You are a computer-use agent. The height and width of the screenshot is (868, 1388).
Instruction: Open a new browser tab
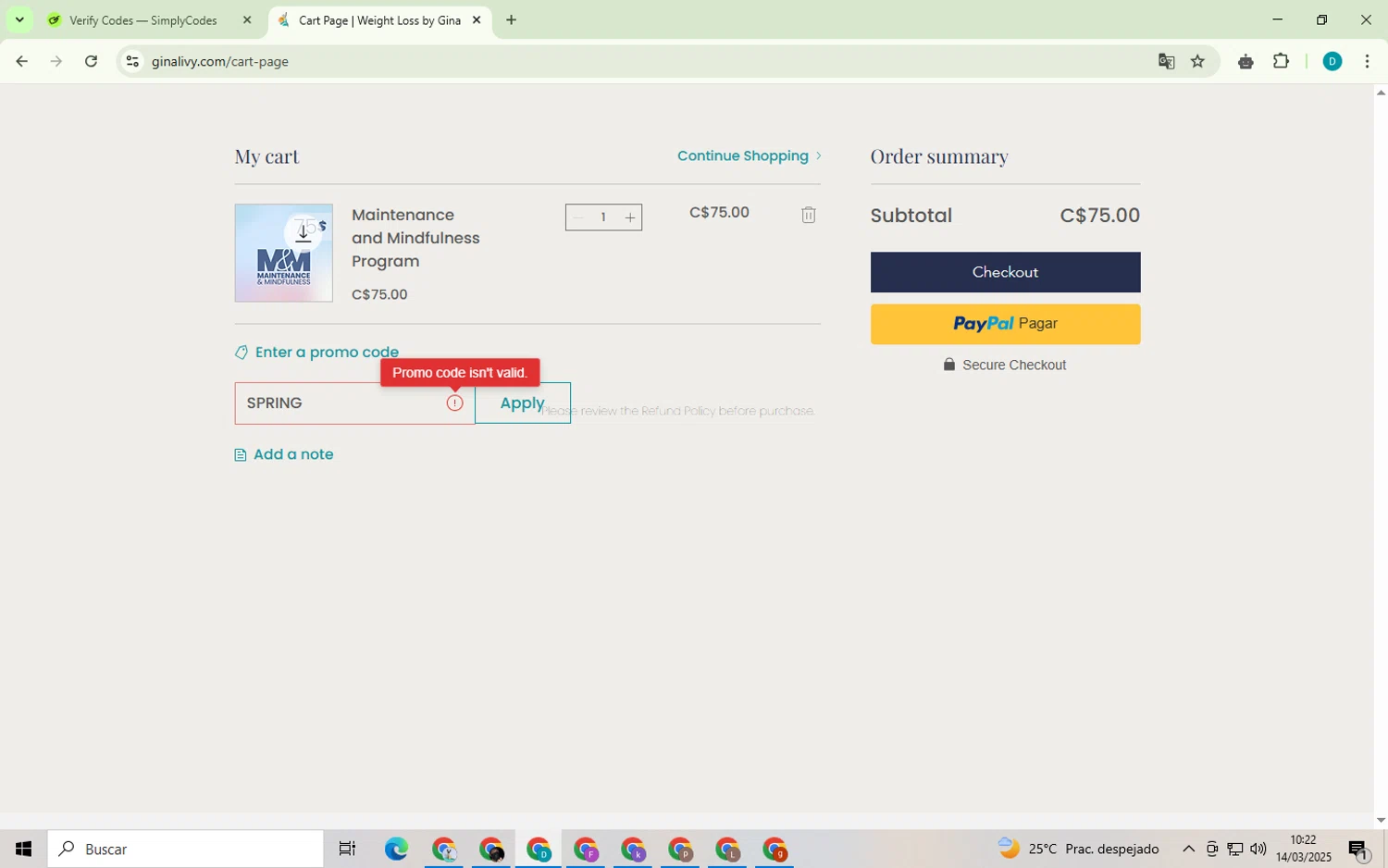[x=511, y=19]
